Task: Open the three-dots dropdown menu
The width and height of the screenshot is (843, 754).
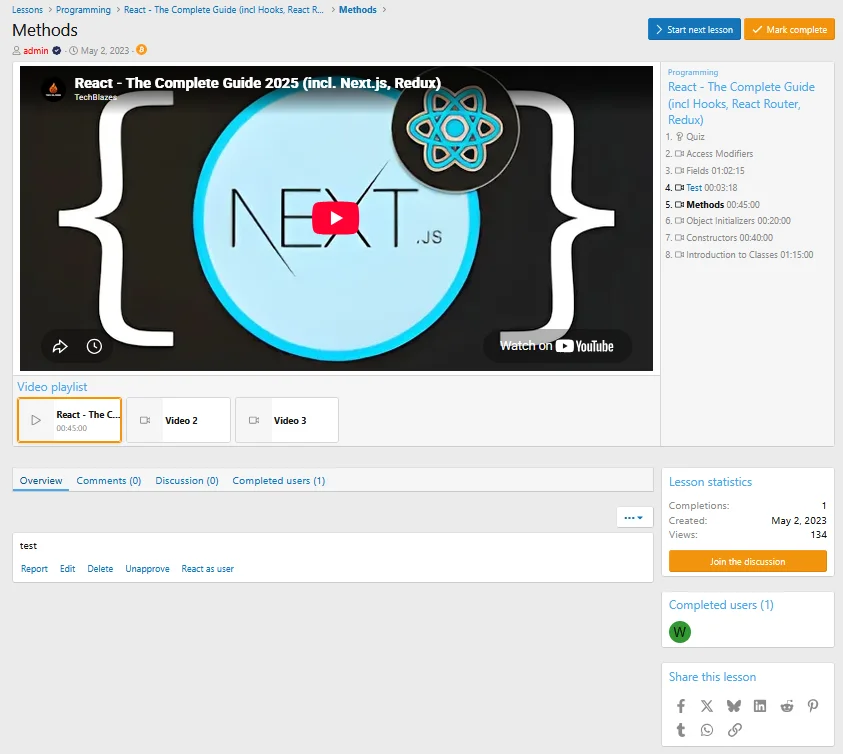Action: 634,517
